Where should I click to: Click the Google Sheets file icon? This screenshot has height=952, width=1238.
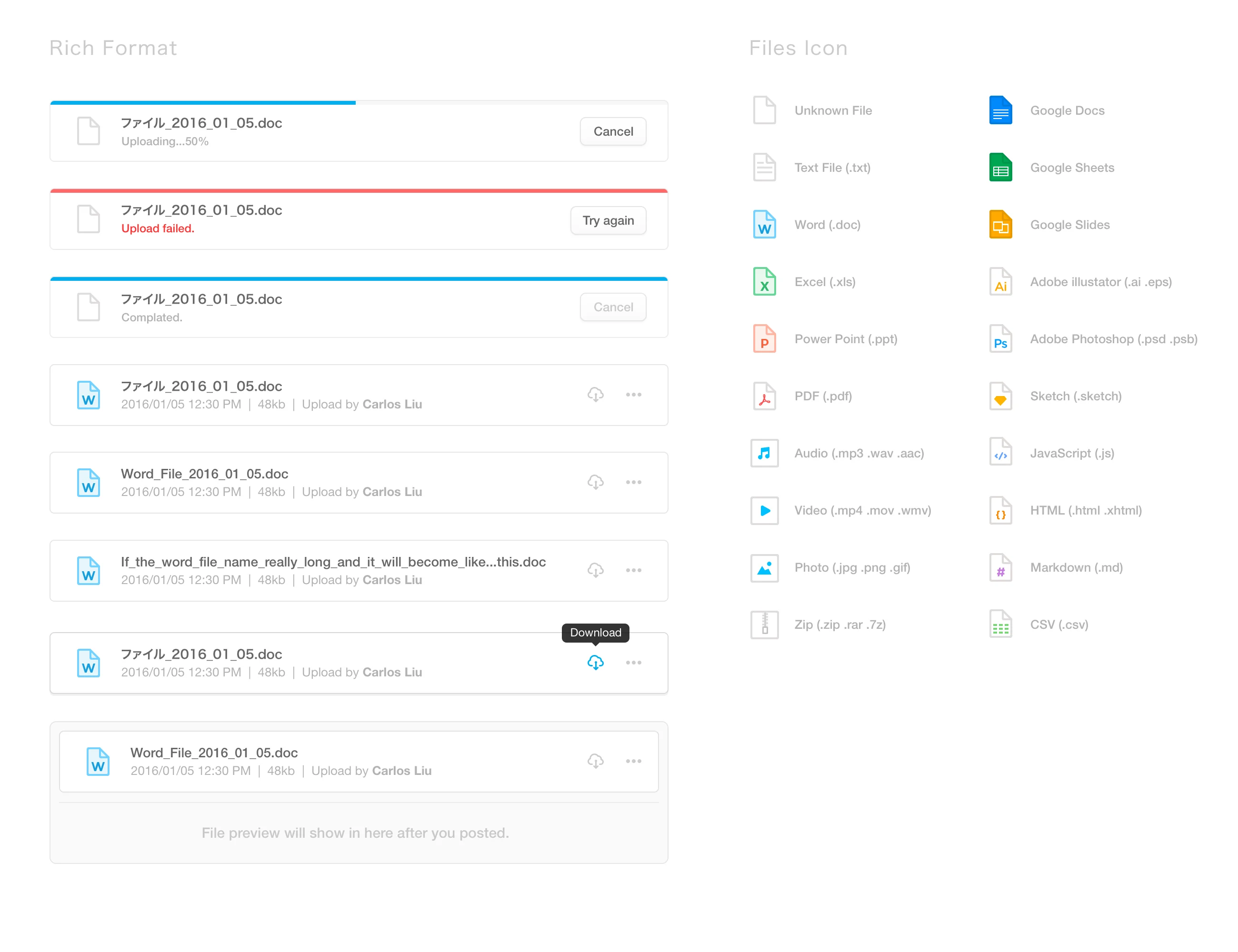1000,168
